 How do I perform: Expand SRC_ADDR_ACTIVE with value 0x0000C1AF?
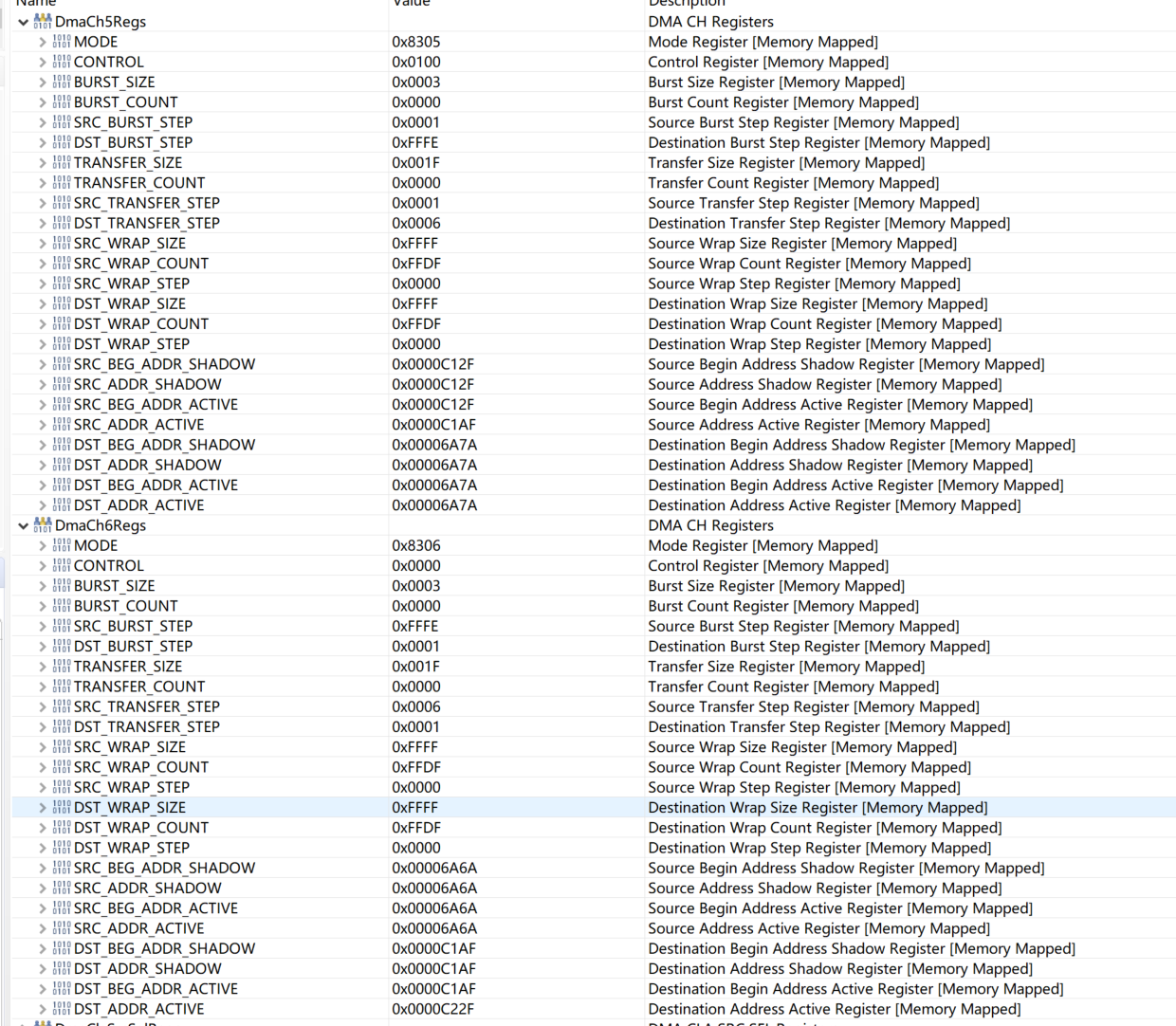(x=42, y=425)
